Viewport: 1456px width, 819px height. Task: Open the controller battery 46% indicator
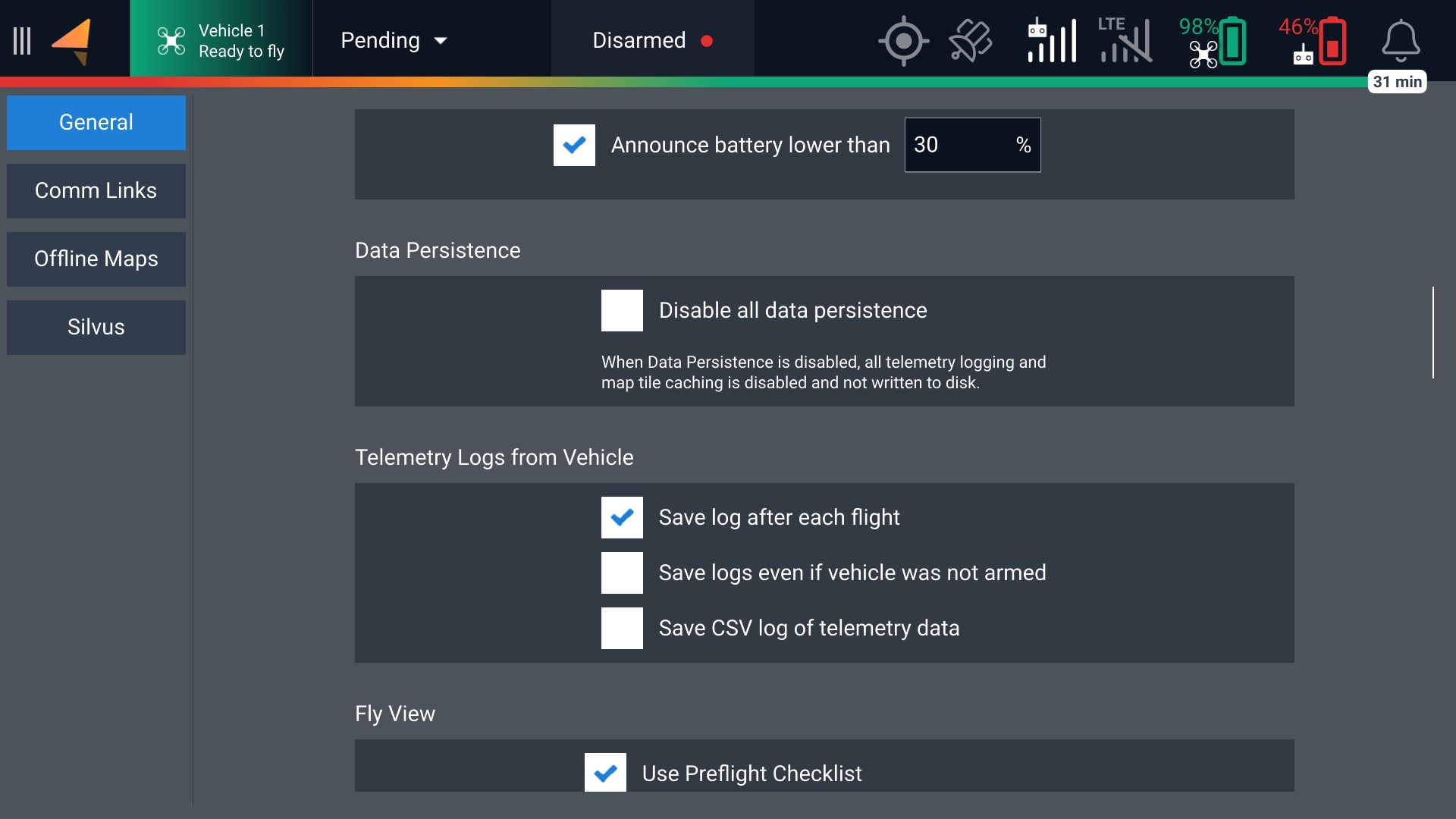click(x=1313, y=41)
